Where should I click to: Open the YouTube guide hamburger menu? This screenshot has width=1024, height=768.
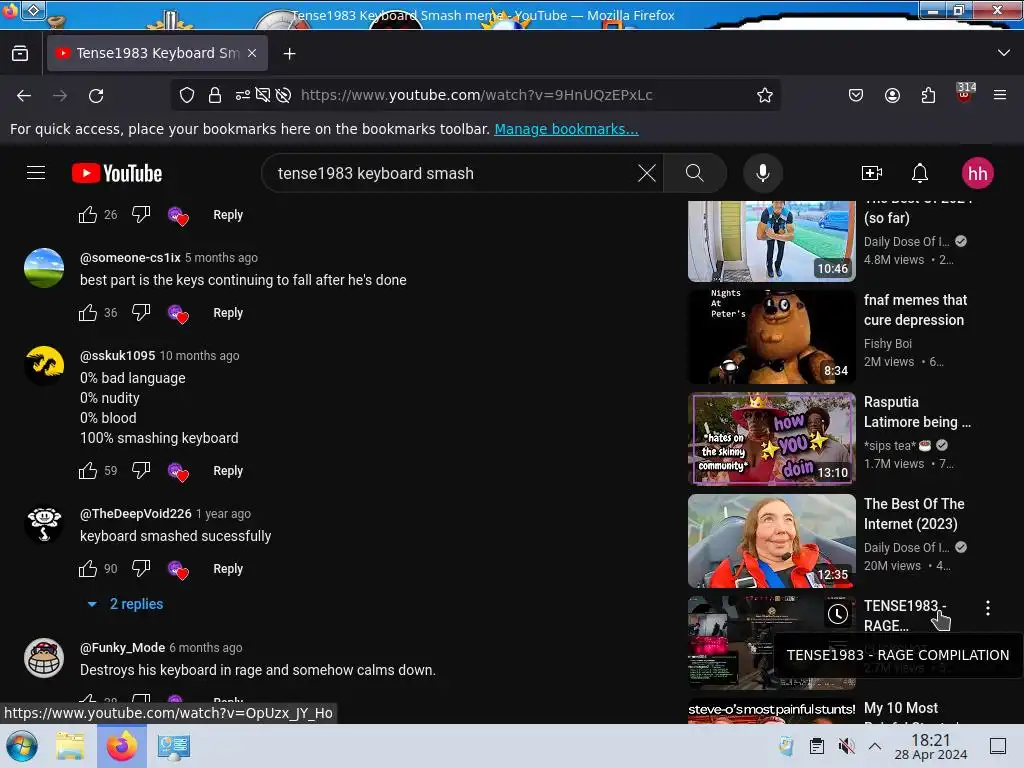click(36, 173)
